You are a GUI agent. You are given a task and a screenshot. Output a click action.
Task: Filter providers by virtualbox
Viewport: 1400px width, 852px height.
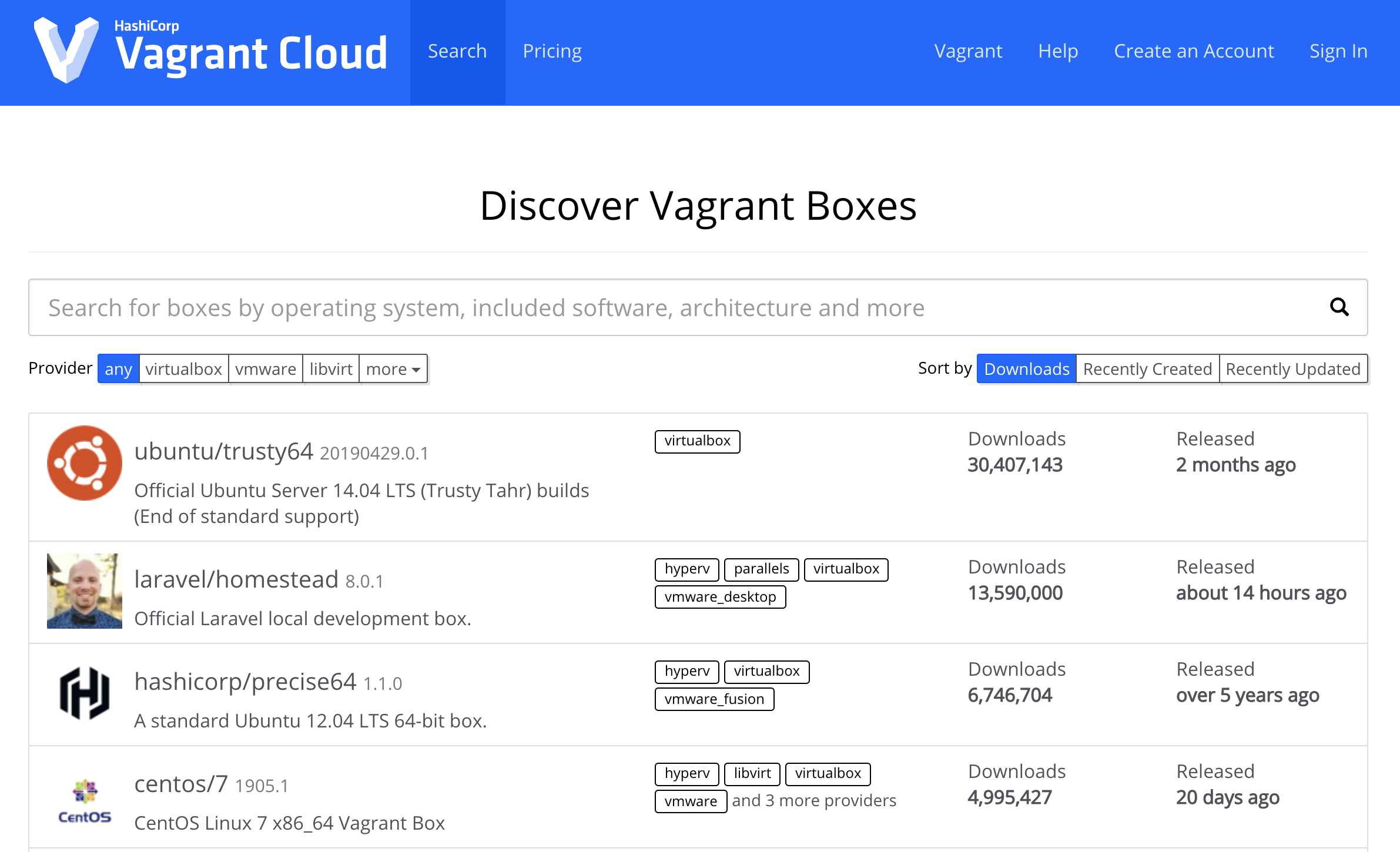click(183, 369)
